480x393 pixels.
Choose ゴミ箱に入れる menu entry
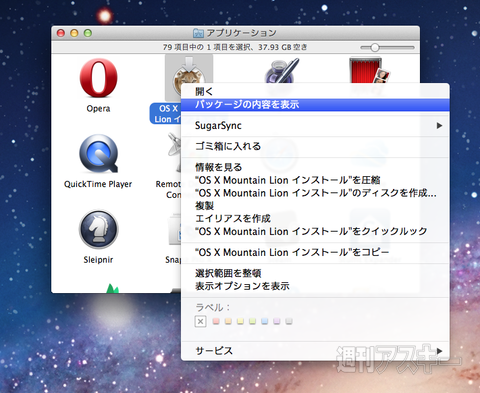tap(315, 146)
